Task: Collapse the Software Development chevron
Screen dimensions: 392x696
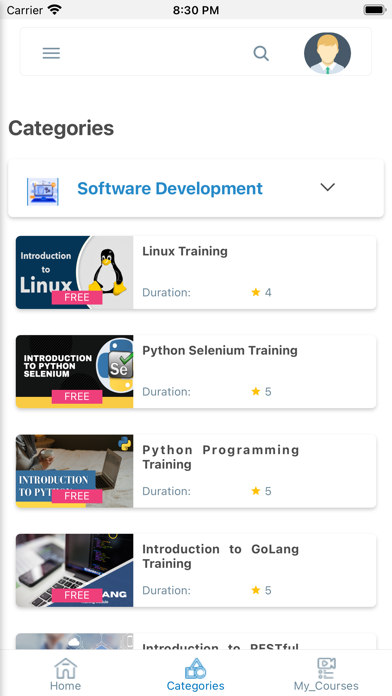Action: coord(328,187)
